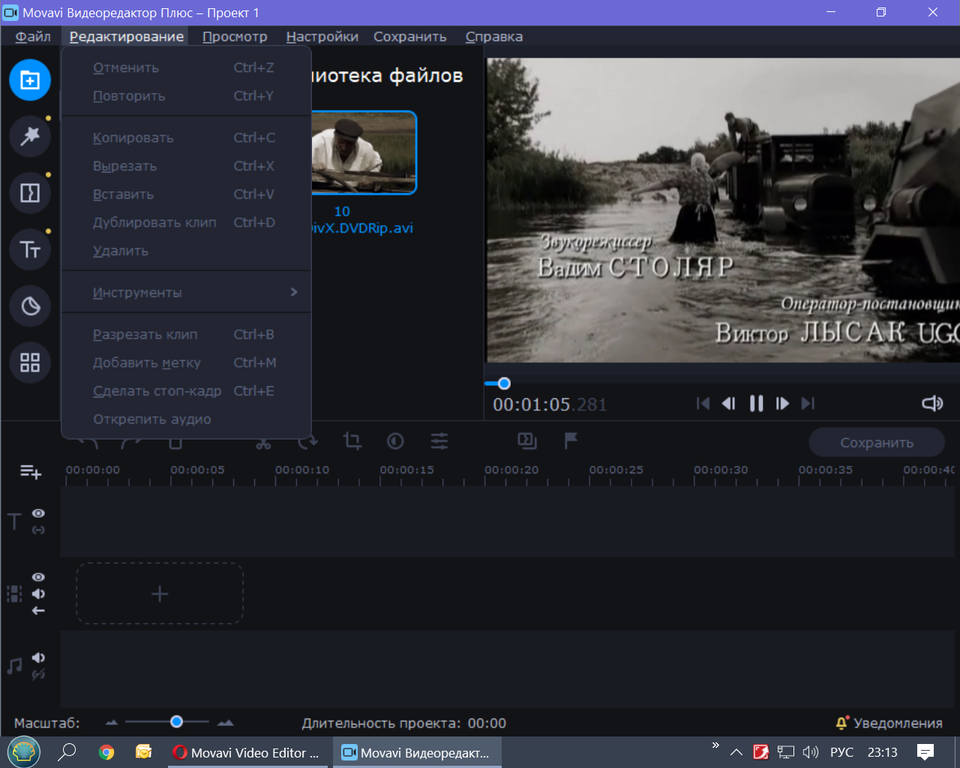The image size is (960, 768).
Task: Zoom out timeline with small mountains icon
Action: (111, 723)
